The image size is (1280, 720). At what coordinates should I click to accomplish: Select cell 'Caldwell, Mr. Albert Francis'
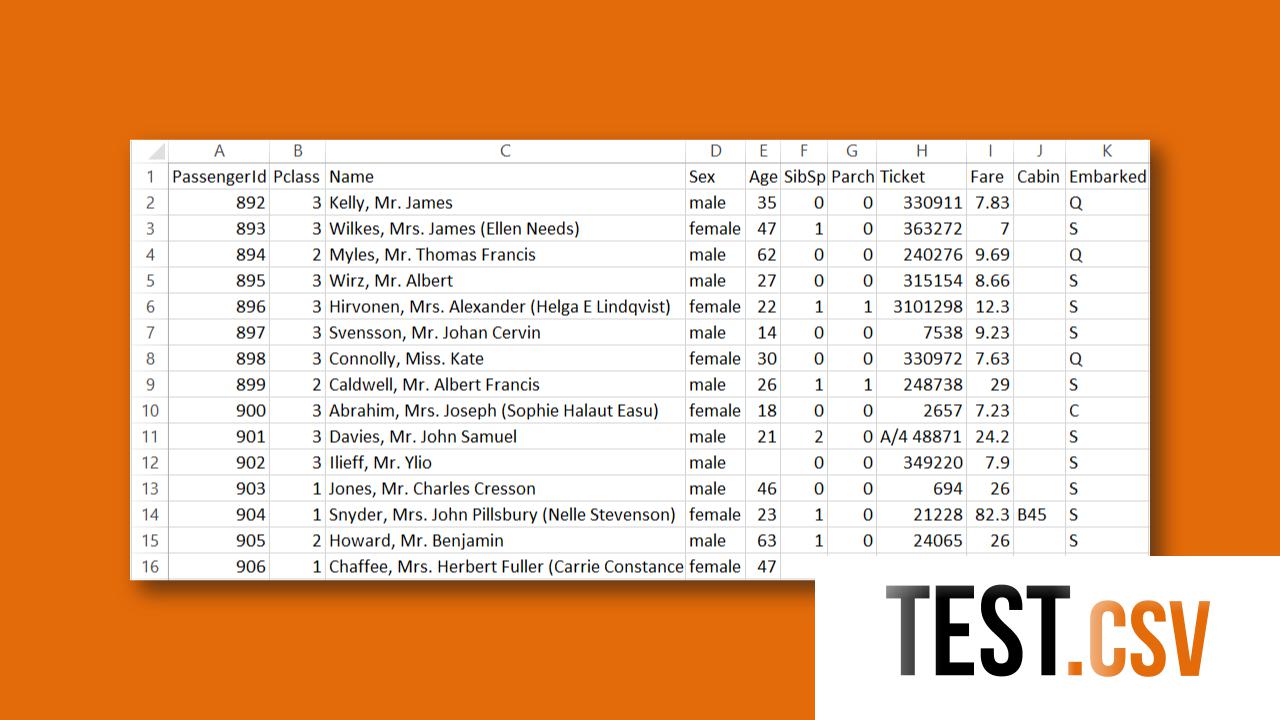point(505,384)
